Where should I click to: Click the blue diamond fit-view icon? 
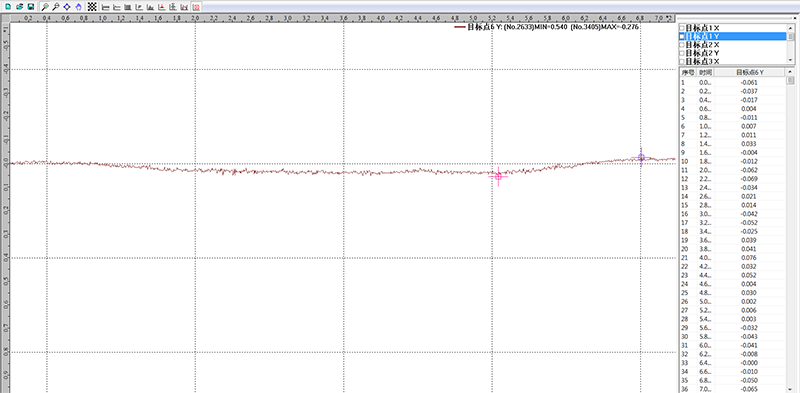click(67, 7)
